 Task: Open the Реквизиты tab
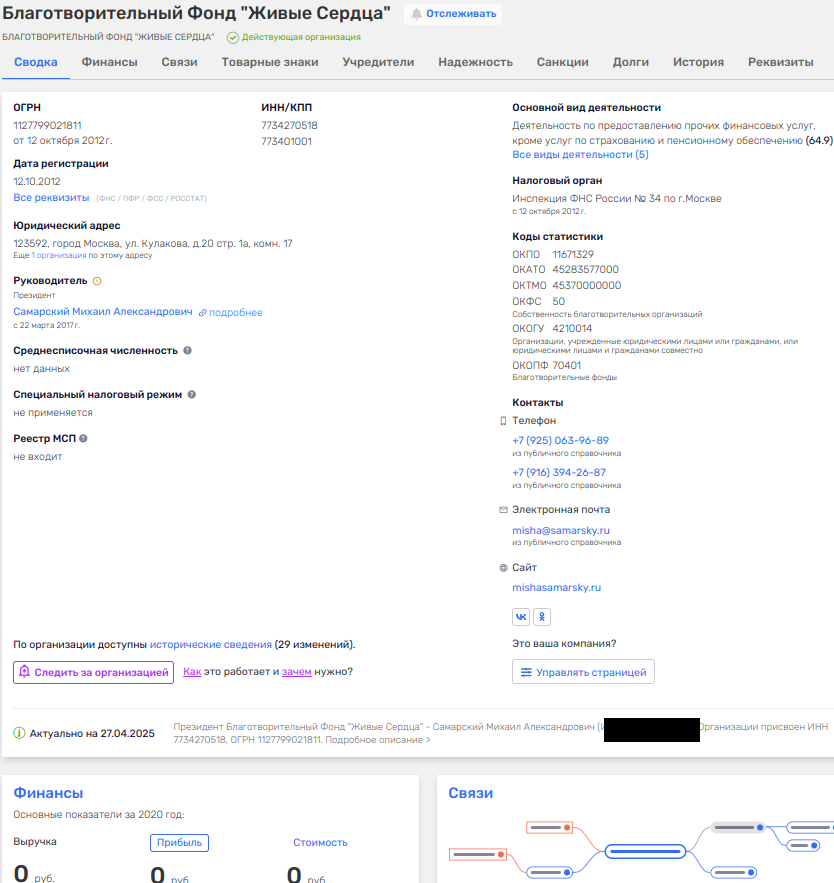point(781,62)
